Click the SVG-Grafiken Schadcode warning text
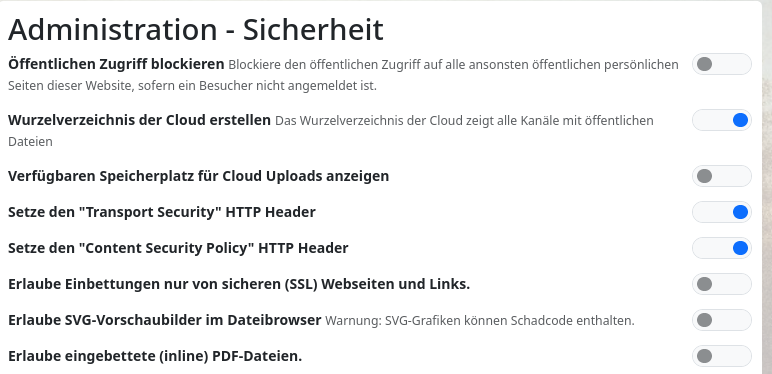 pyautogui.click(x=480, y=321)
